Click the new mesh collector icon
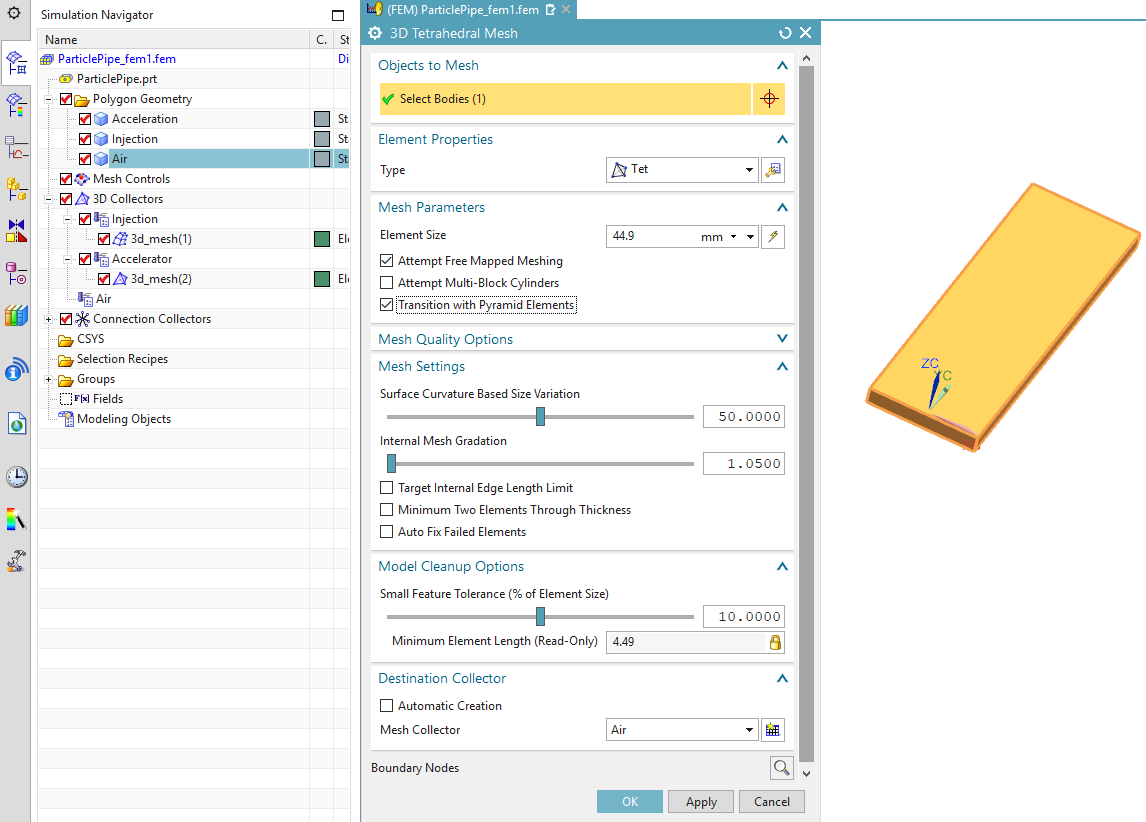This screenshot has width=1146, height=822. point(772,730)
